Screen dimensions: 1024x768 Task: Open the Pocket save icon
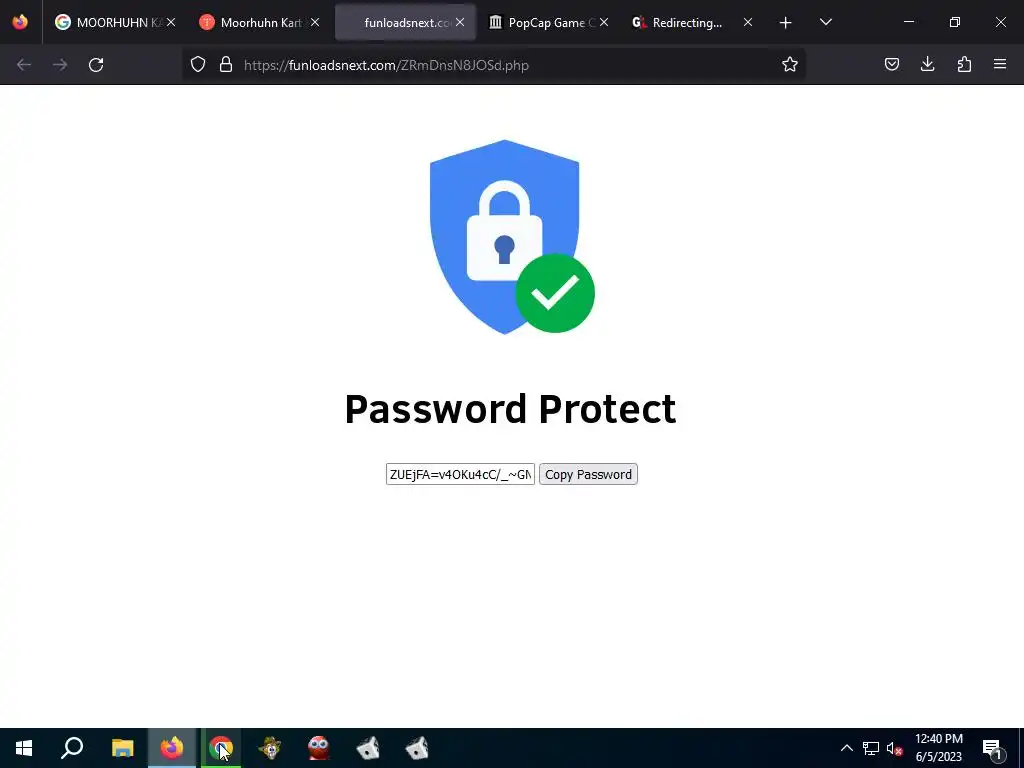[x=891, y=64]
